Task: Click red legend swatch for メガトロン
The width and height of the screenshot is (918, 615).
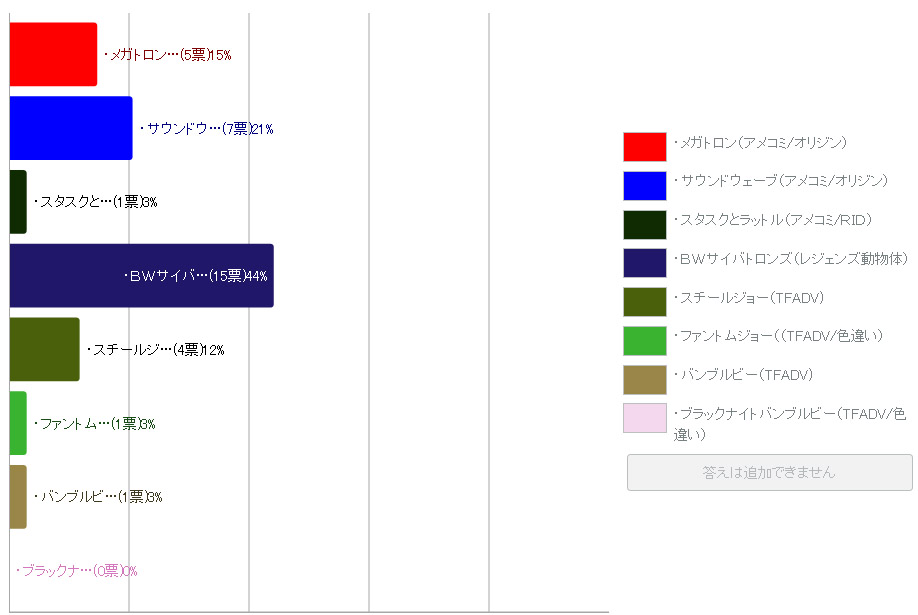Action: pyautogui.click(x=645, y=147)
